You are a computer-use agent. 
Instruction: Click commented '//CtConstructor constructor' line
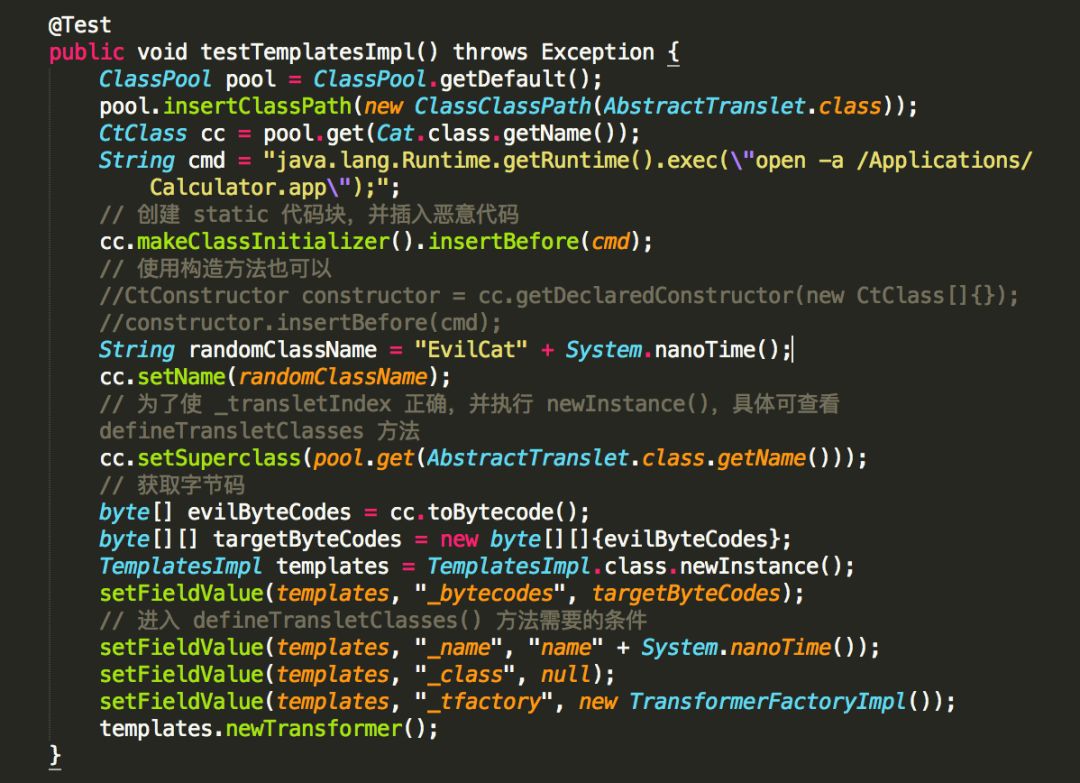[559, 295]
